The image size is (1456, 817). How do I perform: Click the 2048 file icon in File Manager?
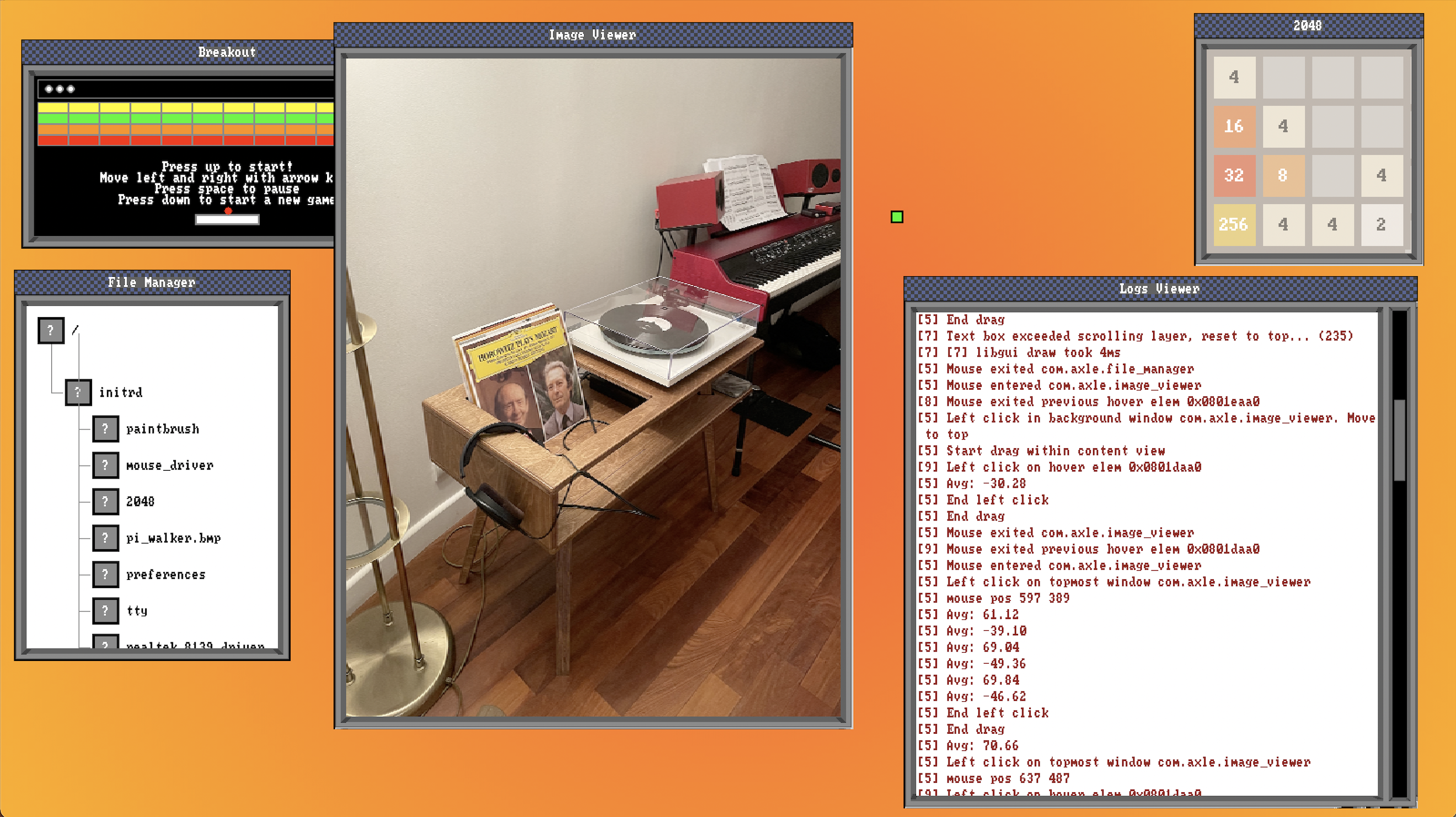106,502
